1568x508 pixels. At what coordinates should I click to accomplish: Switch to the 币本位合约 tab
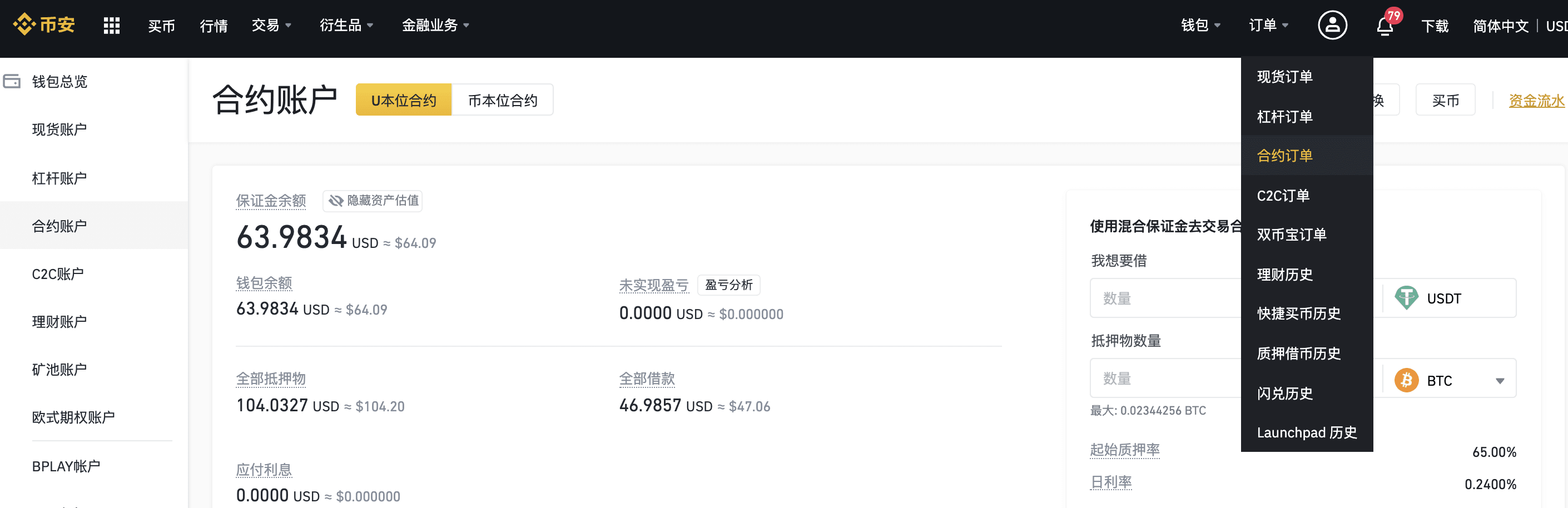click(503, 100)
